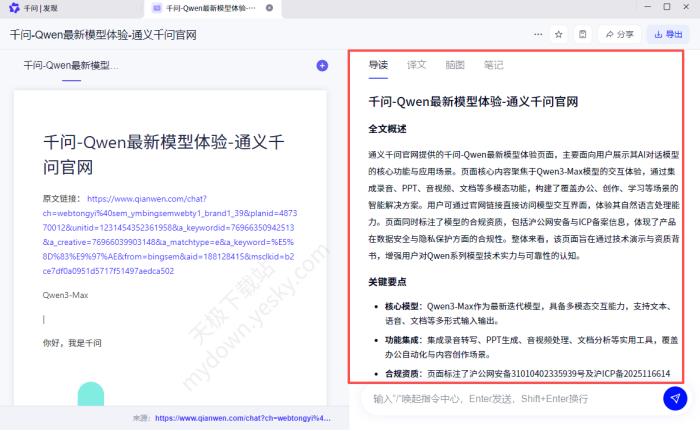
Task: Select the 千问-Qwen最新模型 document panel title
Action: coord(71,66)
